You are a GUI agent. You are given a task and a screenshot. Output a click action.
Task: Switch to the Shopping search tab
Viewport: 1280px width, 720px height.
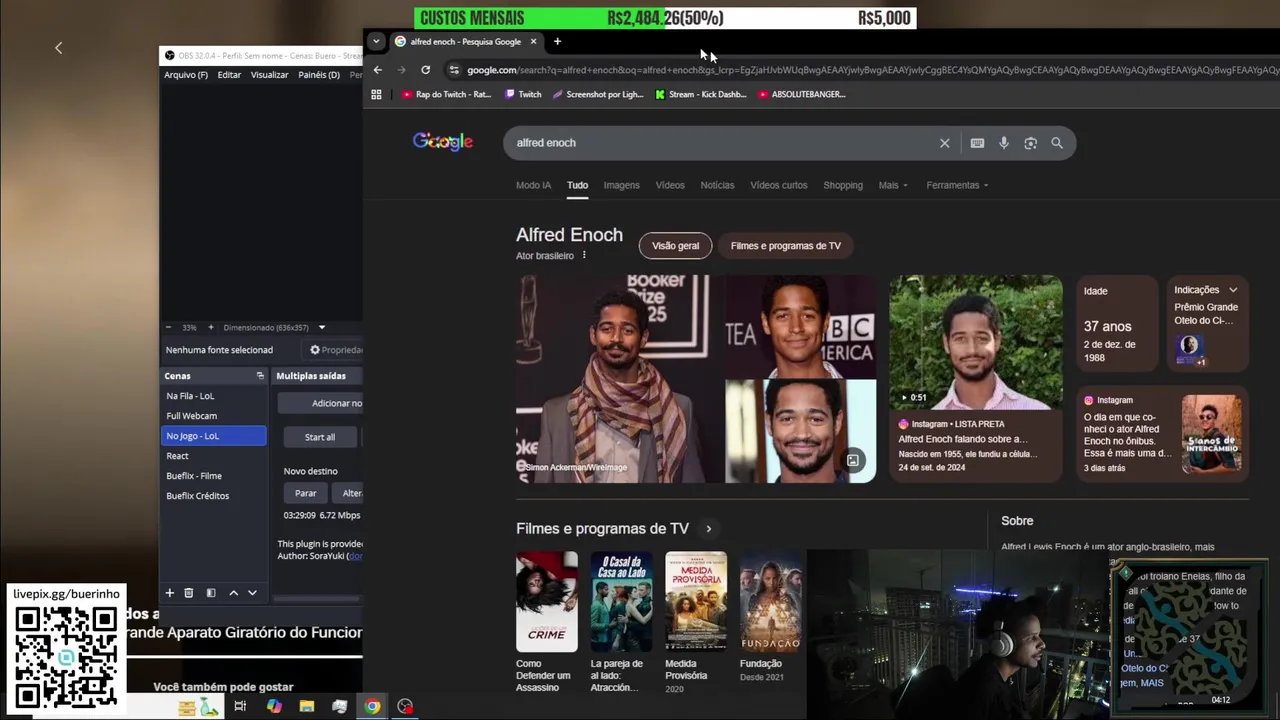click(843, 185)
